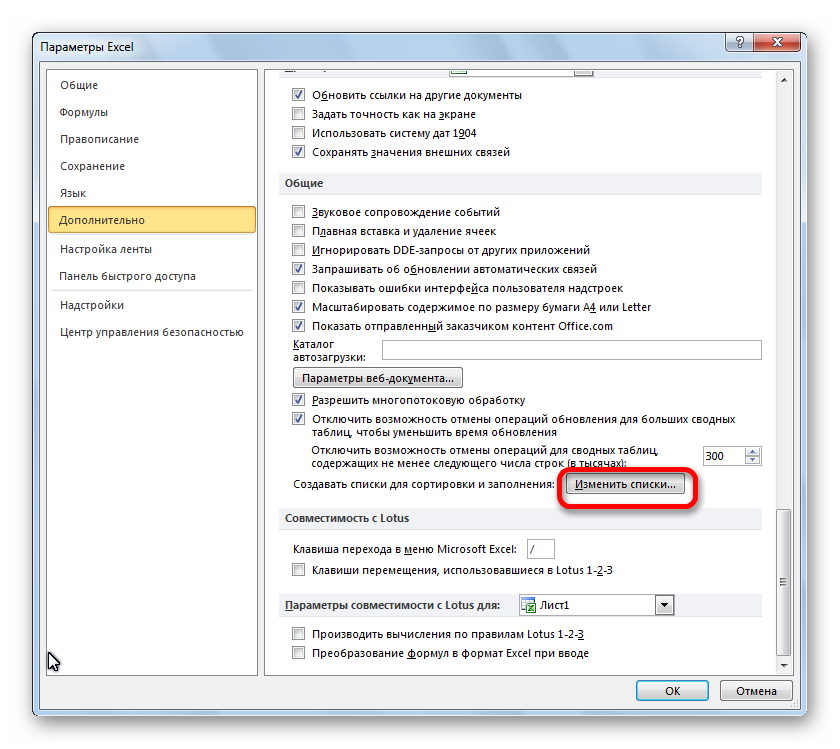Toggle Сохранять значения внешних связей
840x749 pixels.
click(x=298, y=152)
